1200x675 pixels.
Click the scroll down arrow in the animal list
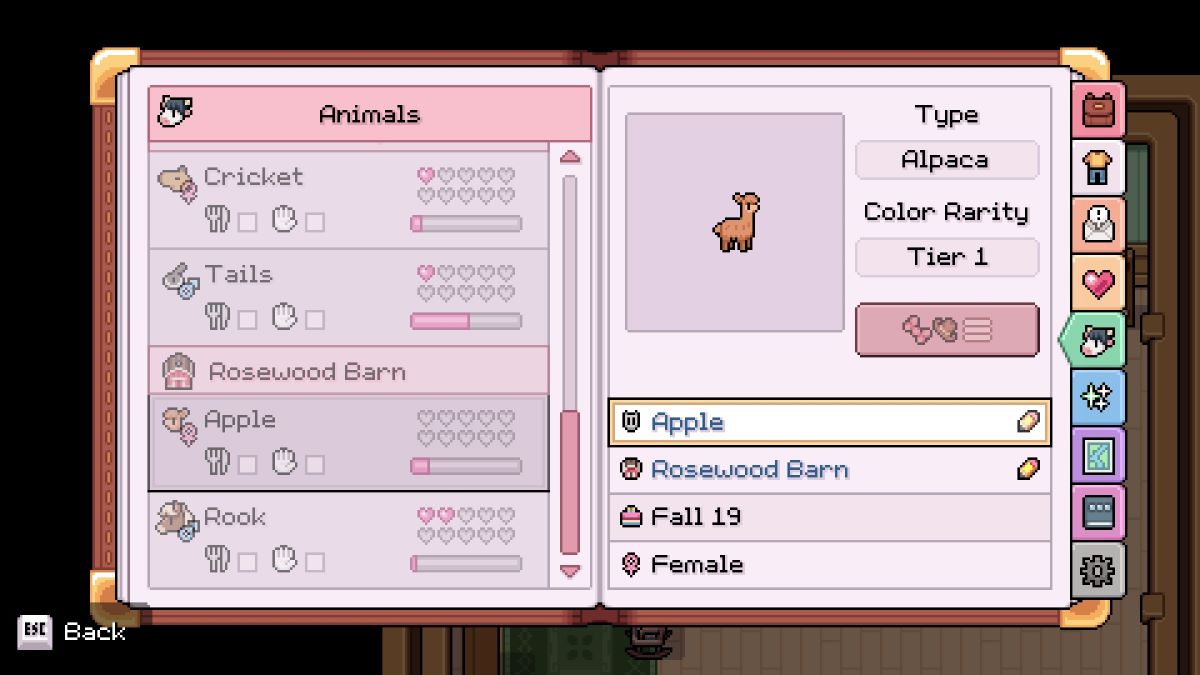point(570,571)
